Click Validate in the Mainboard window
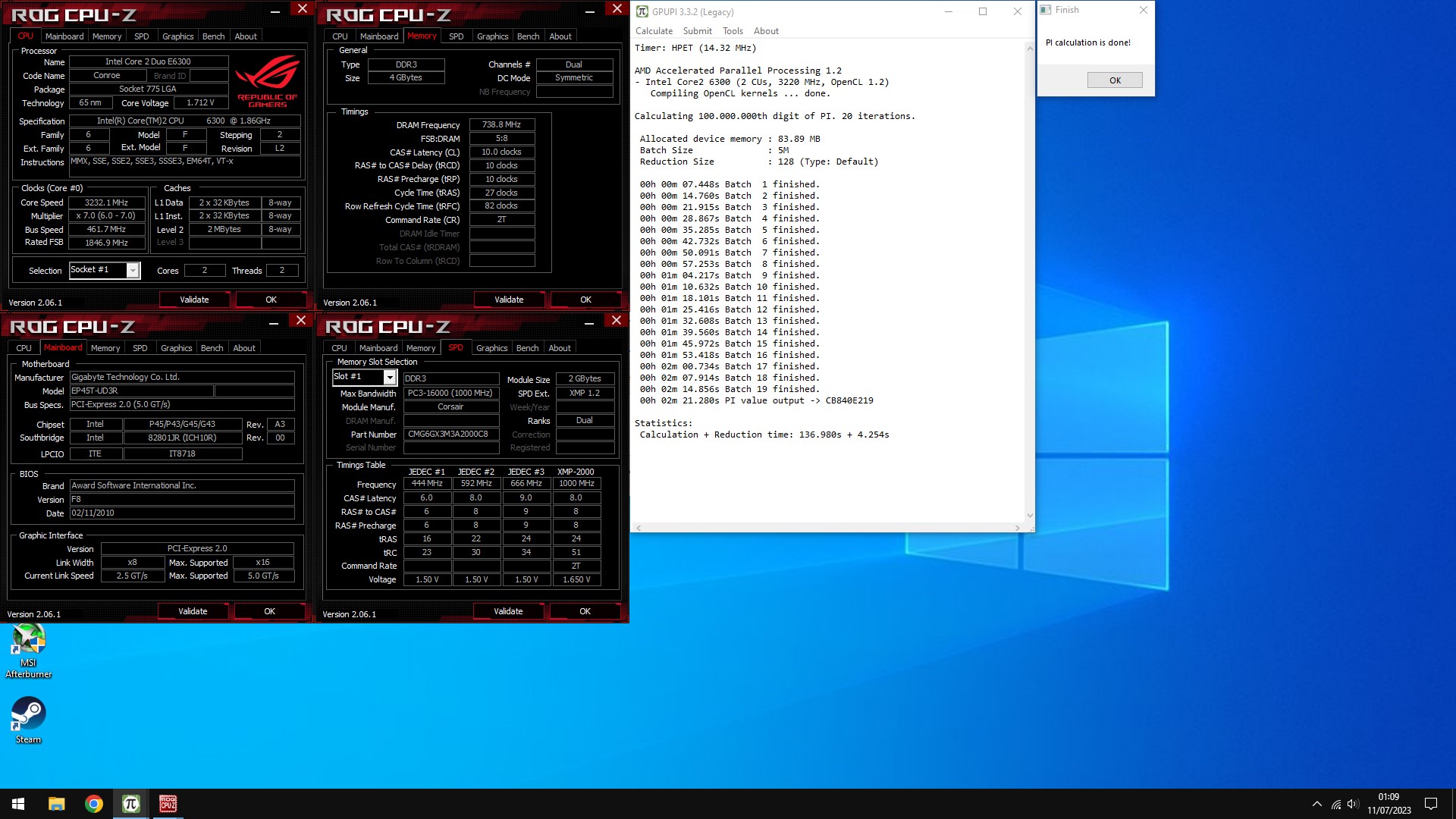This screenshot has width=1456, height=819. tap(193, 611)
